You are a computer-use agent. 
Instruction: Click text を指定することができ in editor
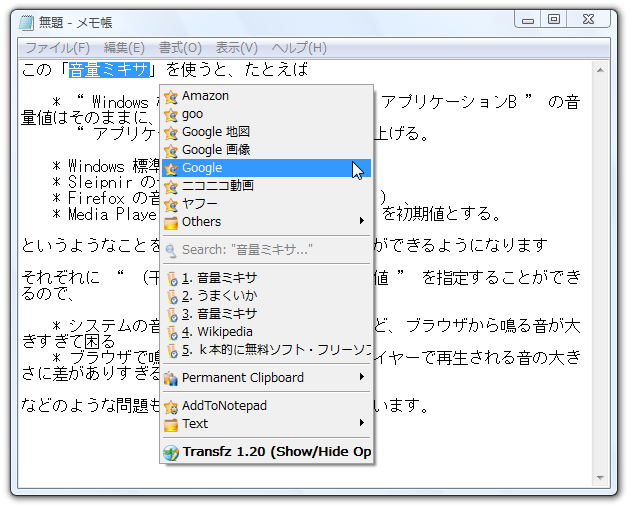pos(501,277)
